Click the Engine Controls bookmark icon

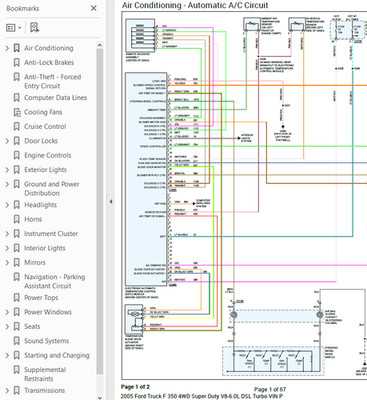[x=16, y=155]
